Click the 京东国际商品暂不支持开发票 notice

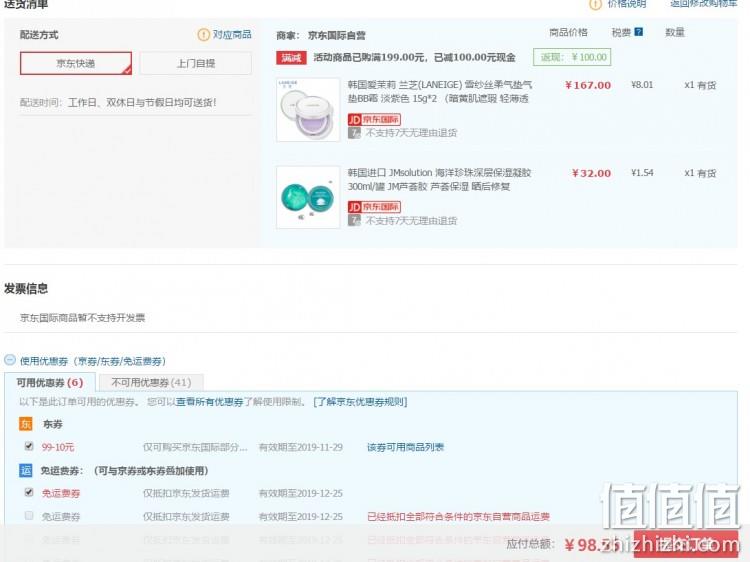coord(82,318)
